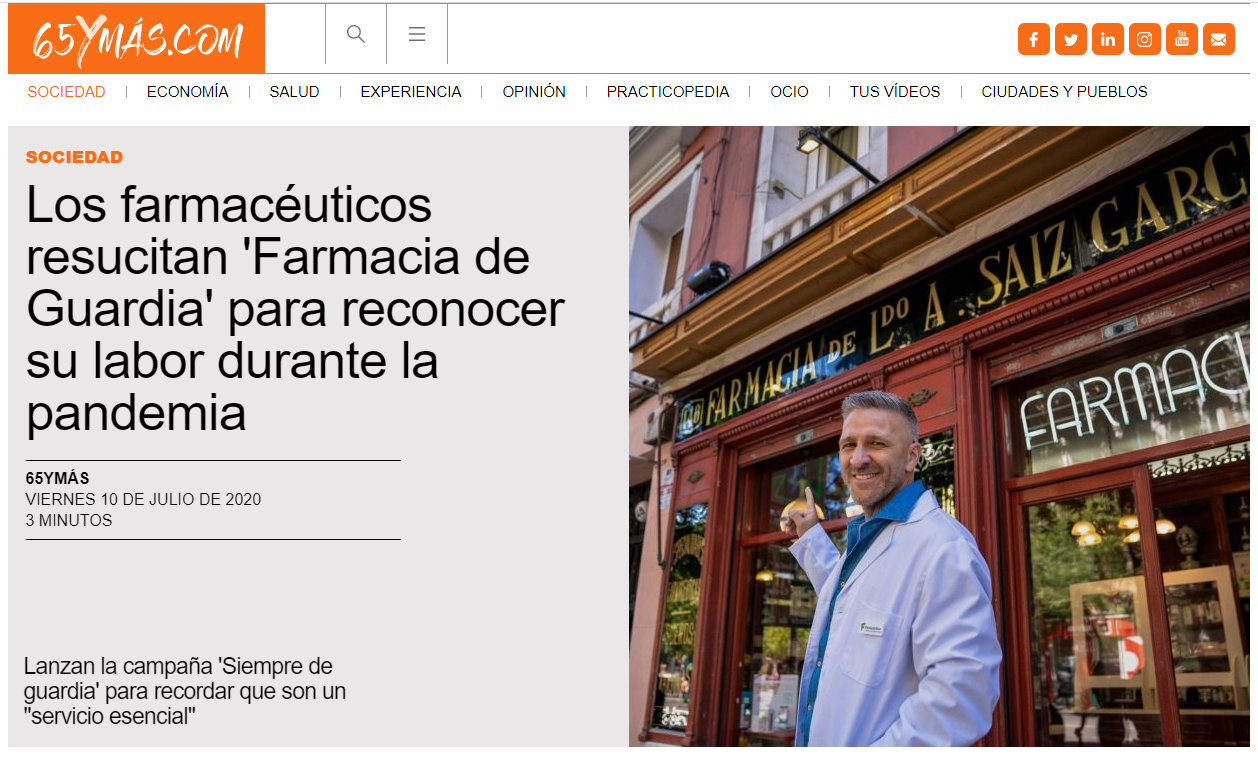
Task: Open the LinkedIn social icon
Action: tap(1108, 39)
